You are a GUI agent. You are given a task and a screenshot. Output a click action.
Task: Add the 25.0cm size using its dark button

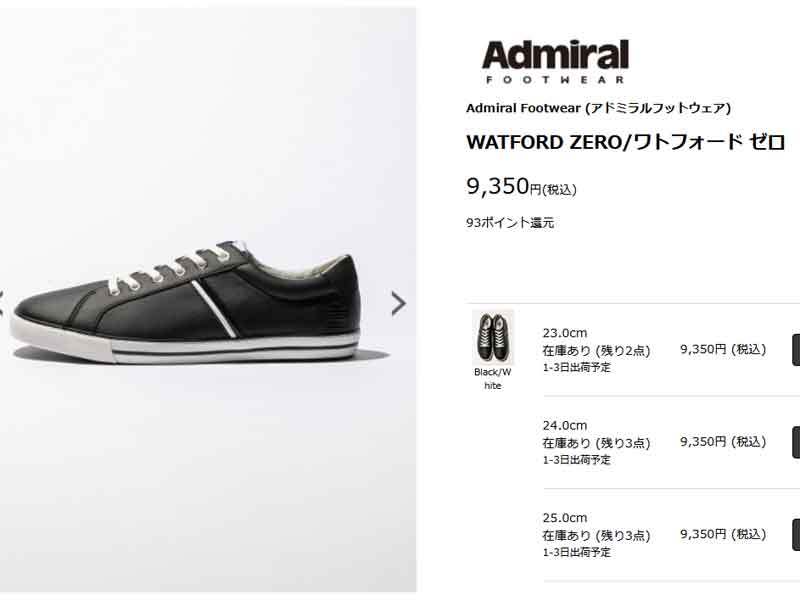pos(796,535)
